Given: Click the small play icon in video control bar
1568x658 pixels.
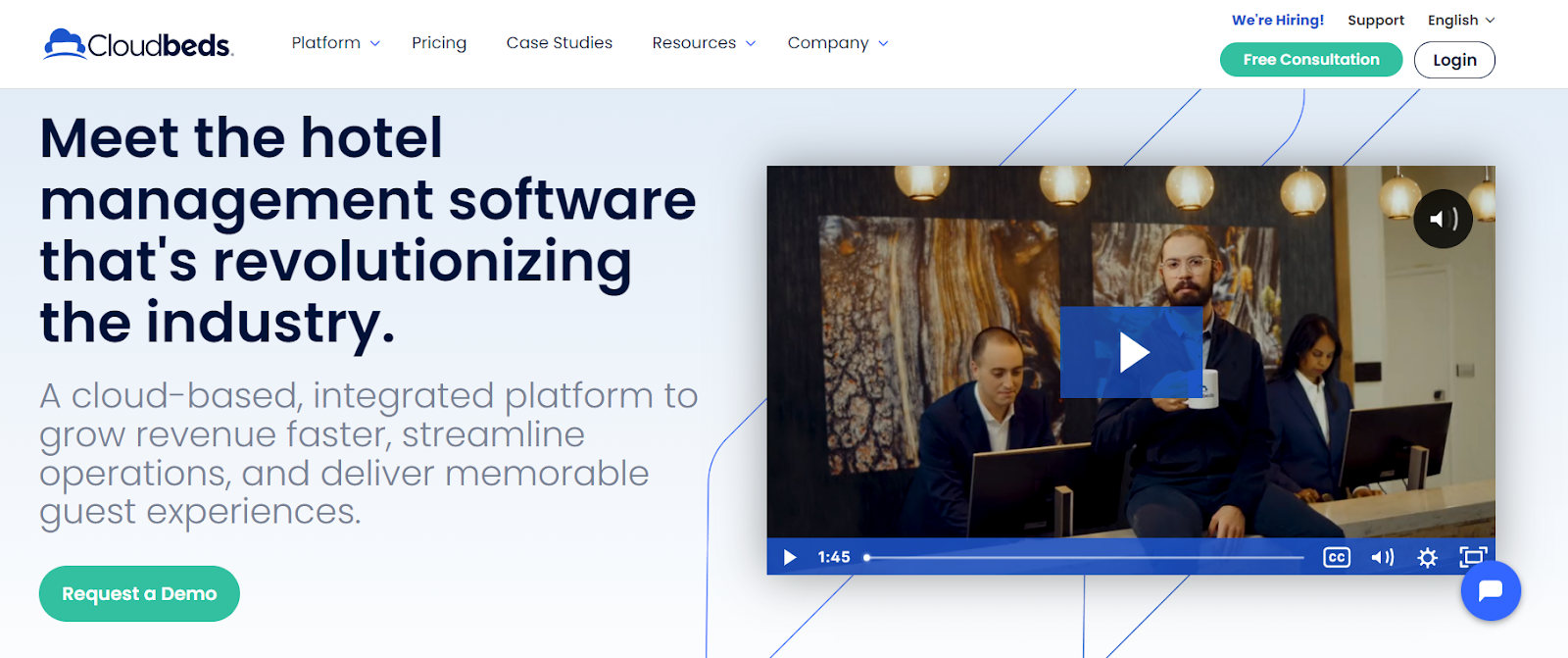Looking at the screenshot, I should (x=790, y=557).
